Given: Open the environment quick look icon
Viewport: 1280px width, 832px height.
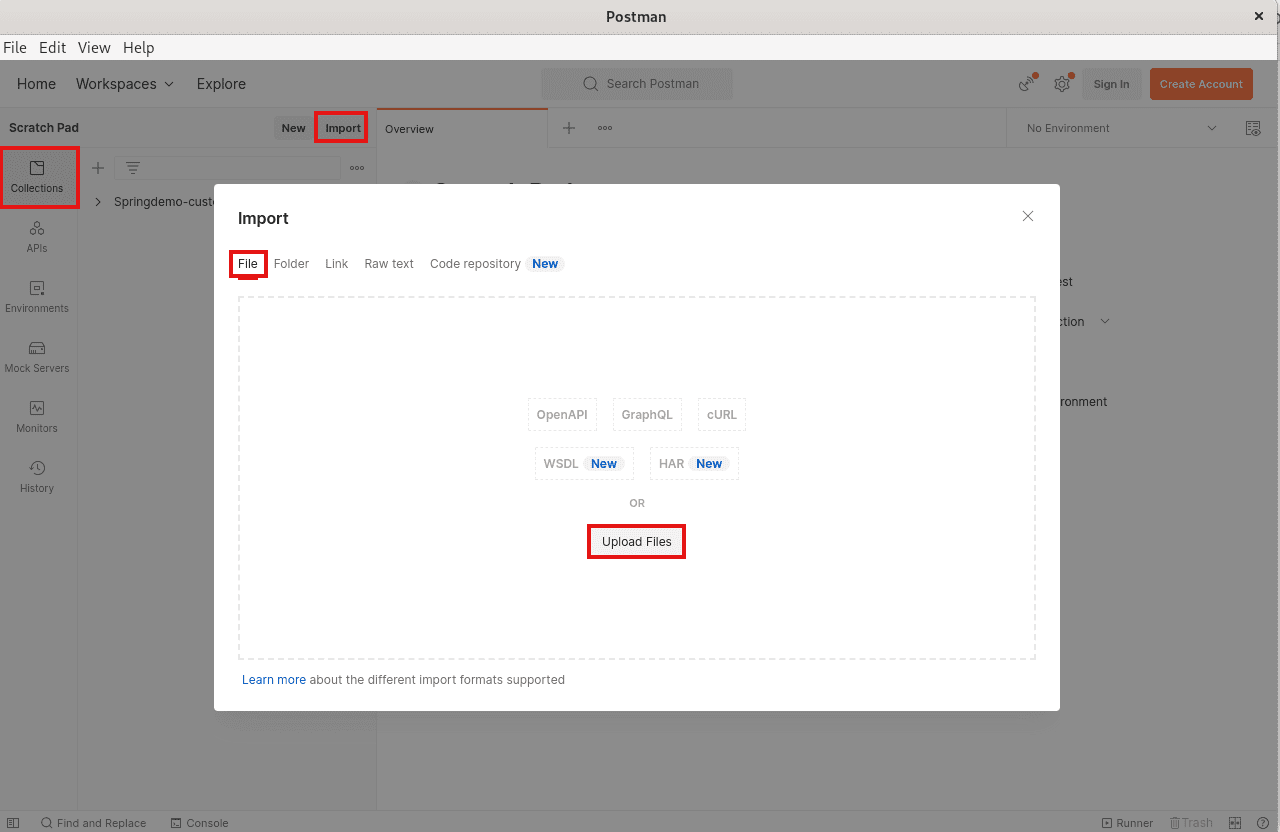Looking at the screenshot, I should click(1253, 128).
